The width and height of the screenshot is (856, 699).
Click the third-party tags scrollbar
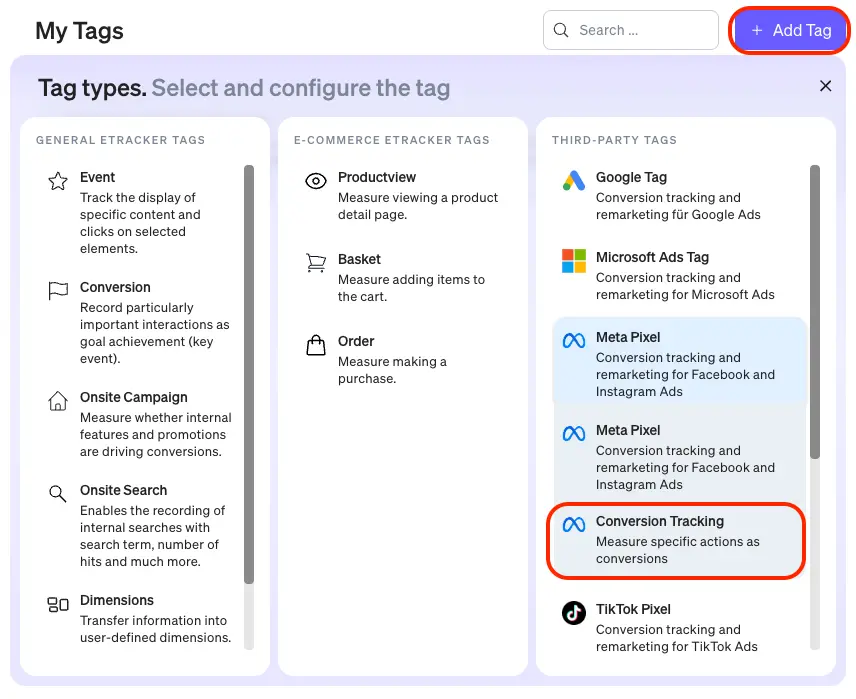[815, 310]
